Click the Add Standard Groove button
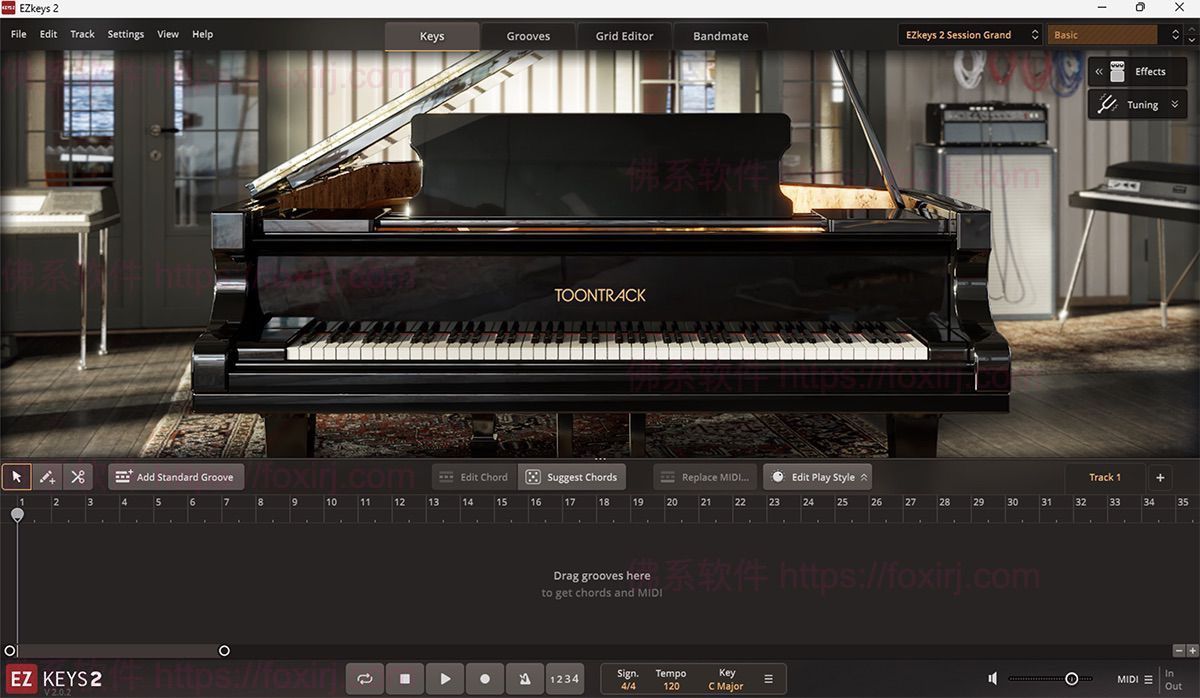Viewport: 1200px width, 698px height. pyautogui.click(x=176, y=477)
